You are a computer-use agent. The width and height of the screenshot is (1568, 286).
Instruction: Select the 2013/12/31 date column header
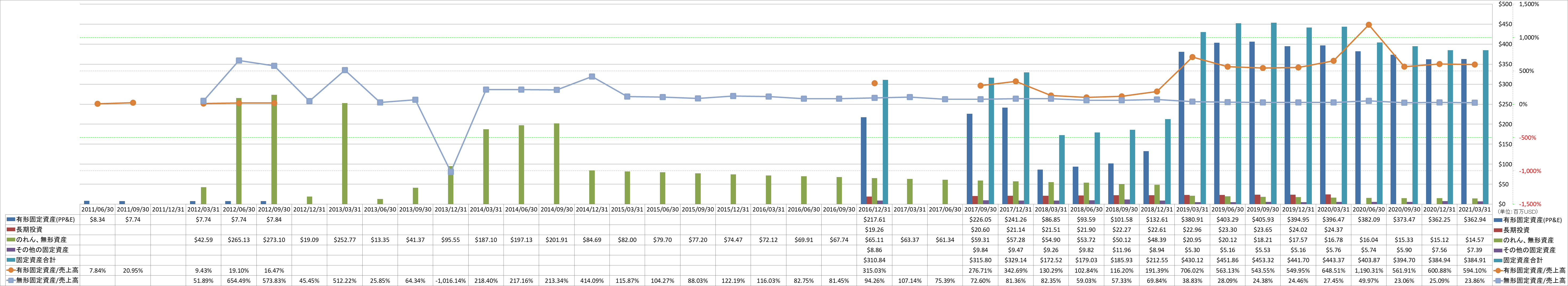coord(450,209)
